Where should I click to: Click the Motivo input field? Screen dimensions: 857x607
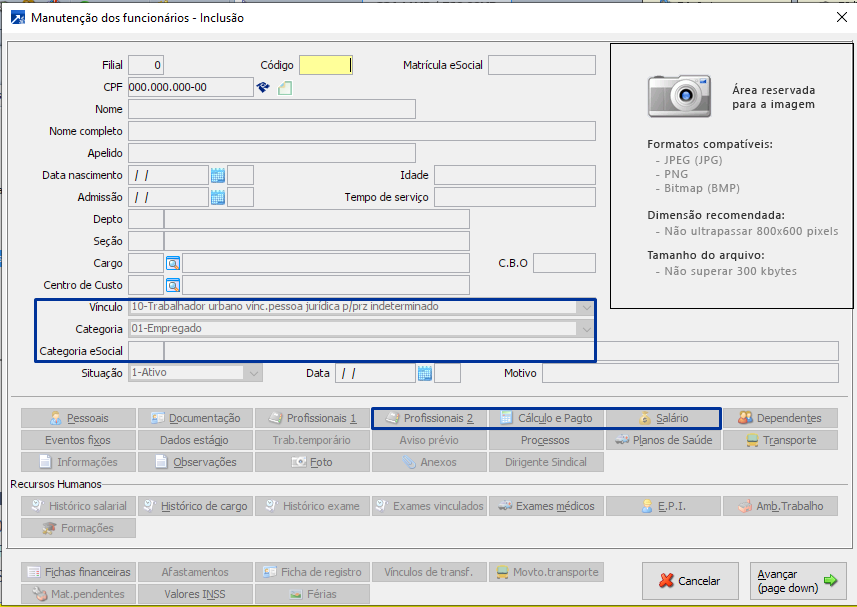coord(690,373)
